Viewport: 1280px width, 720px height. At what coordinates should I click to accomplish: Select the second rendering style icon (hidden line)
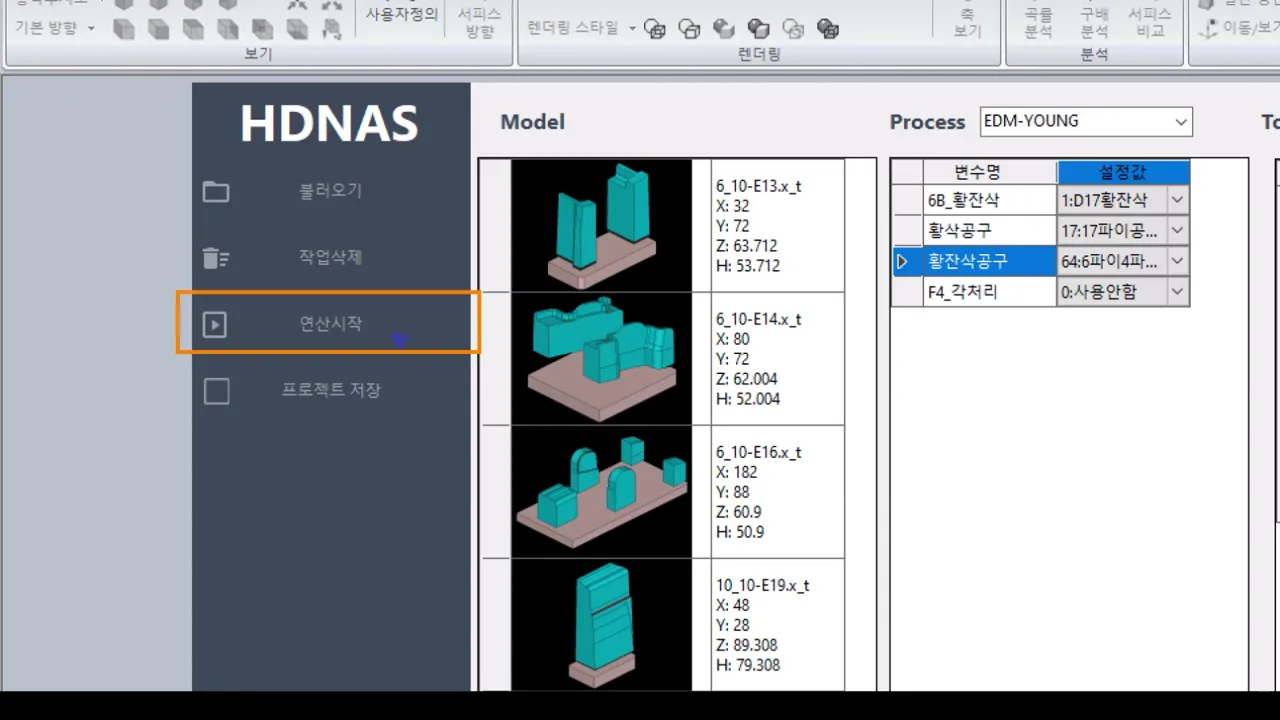point(689,29)
